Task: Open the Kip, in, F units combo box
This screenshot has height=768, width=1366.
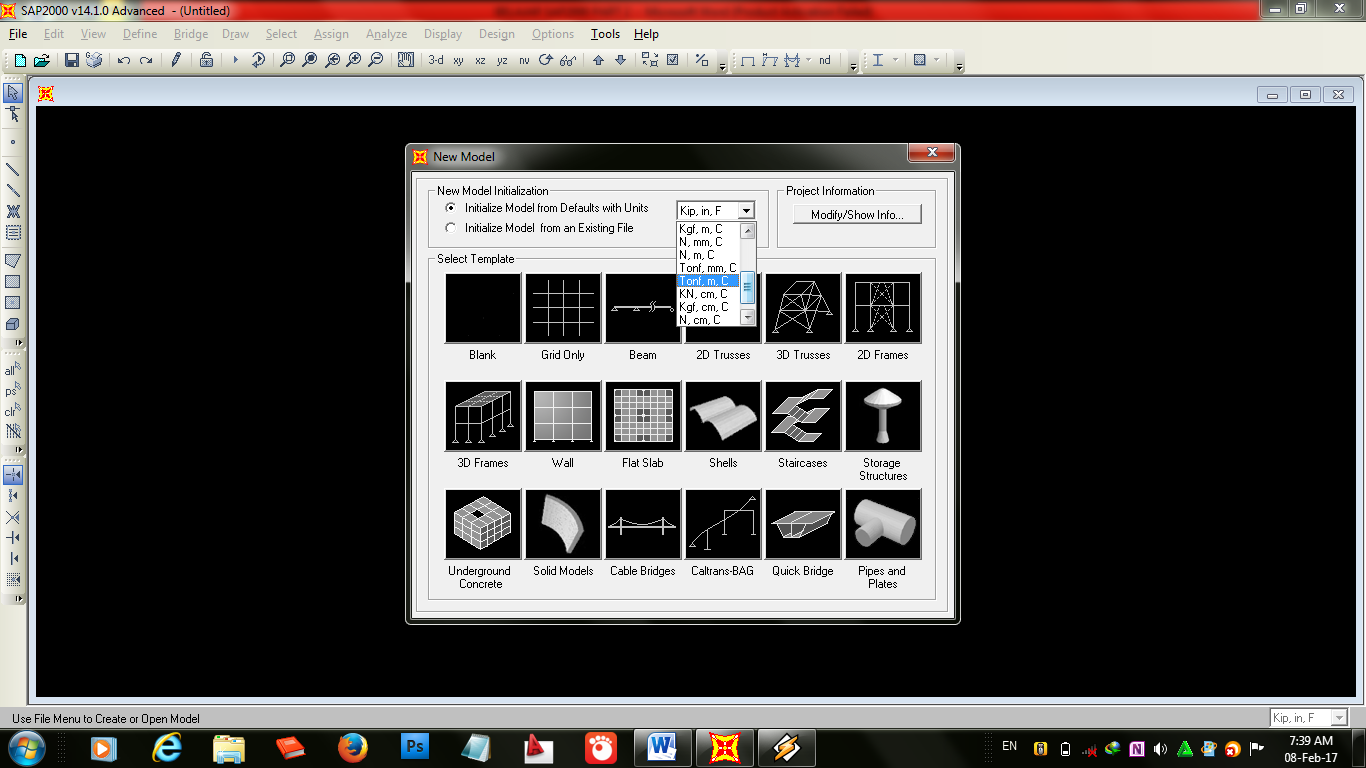Action: point(716,211)
